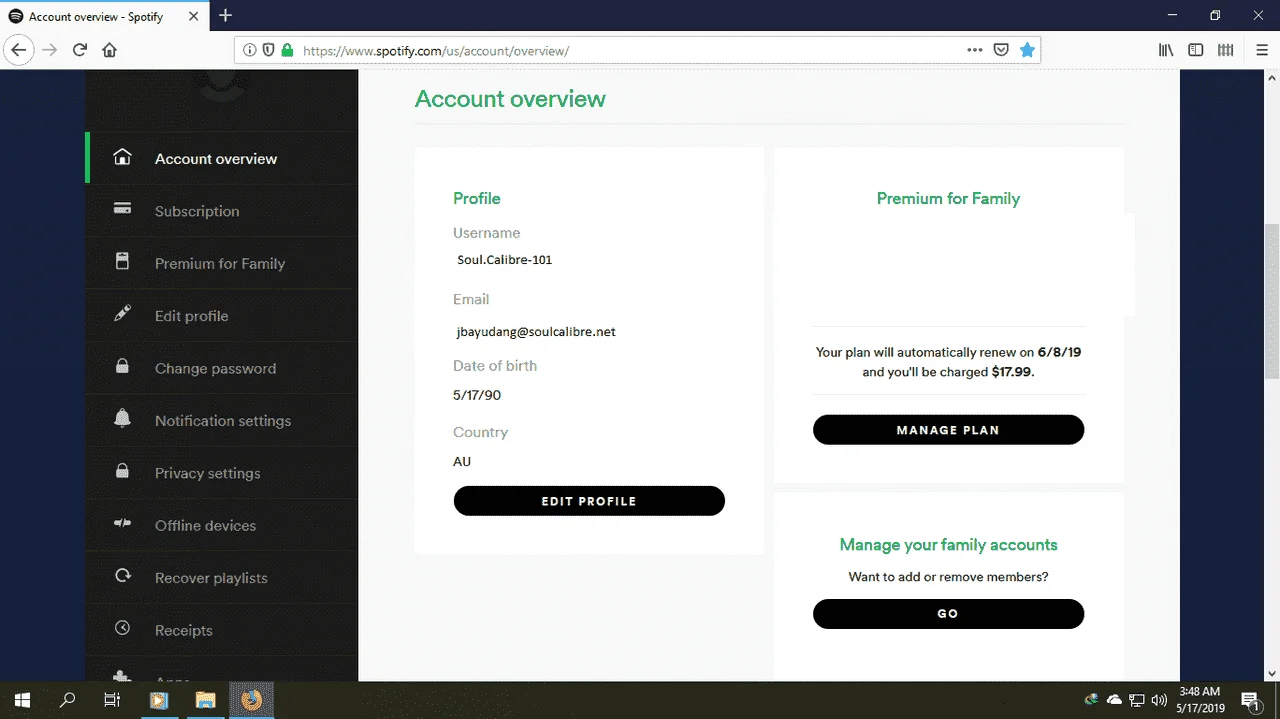
Task: Click the lock icon beside Change password
Action: coord(122,366)
